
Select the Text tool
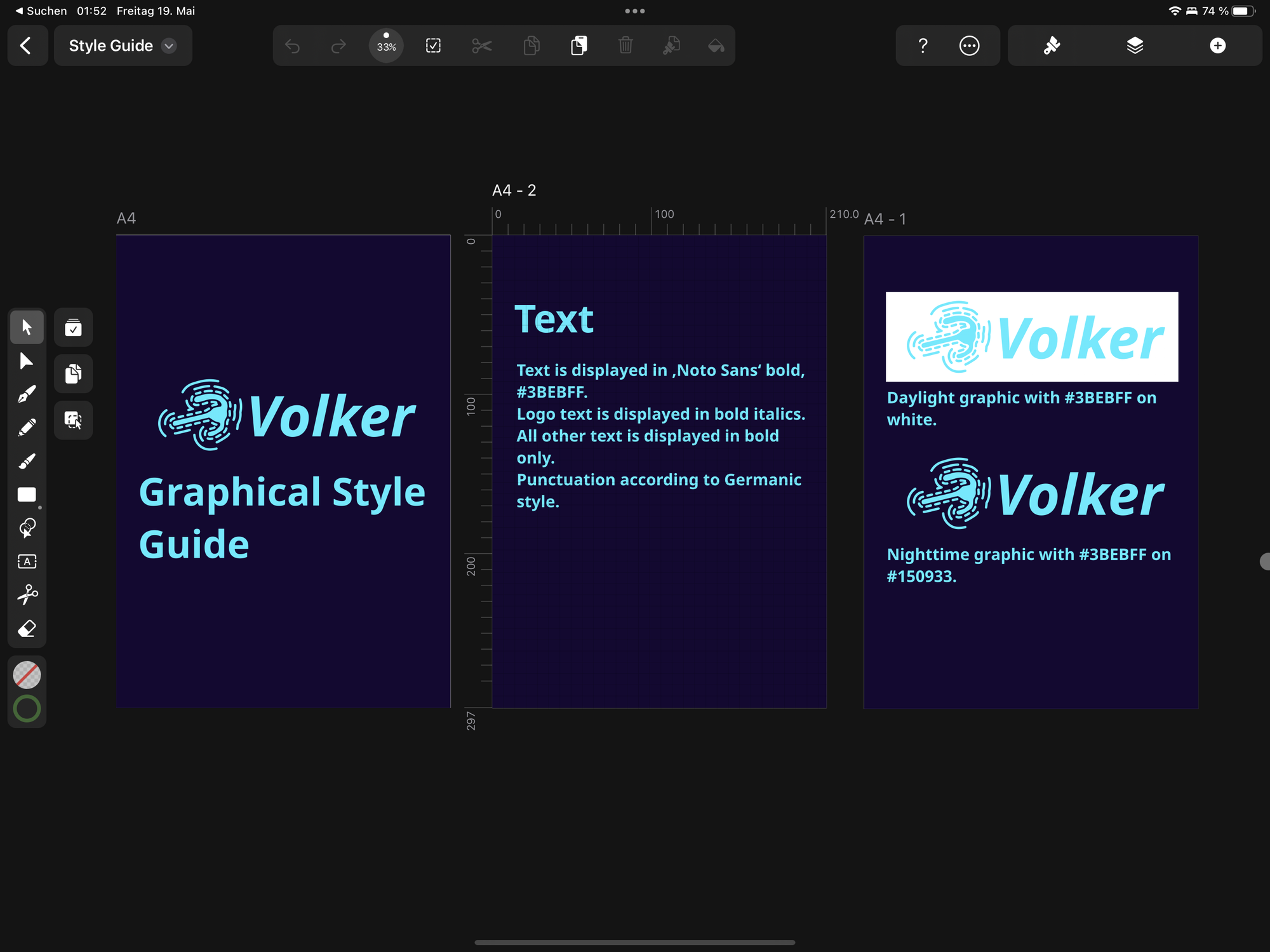(27, 561)
